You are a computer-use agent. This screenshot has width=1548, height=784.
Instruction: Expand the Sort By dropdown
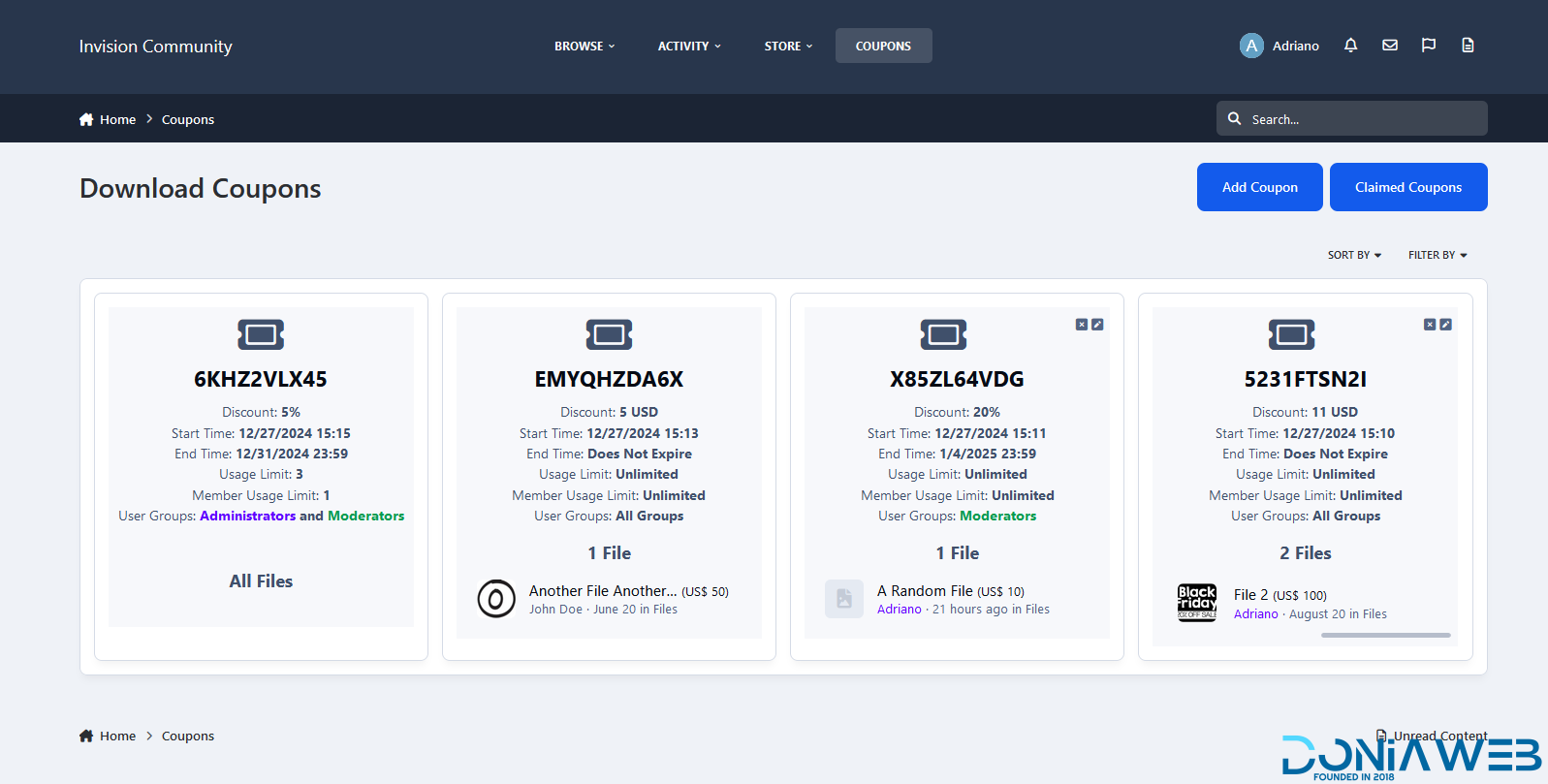click(x=1353, y=255)
